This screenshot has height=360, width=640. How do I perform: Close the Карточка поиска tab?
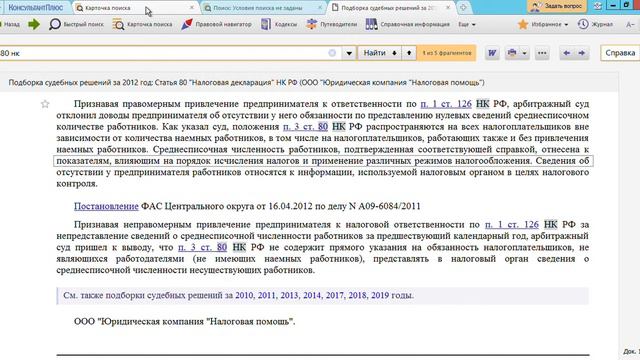[192, 8]
